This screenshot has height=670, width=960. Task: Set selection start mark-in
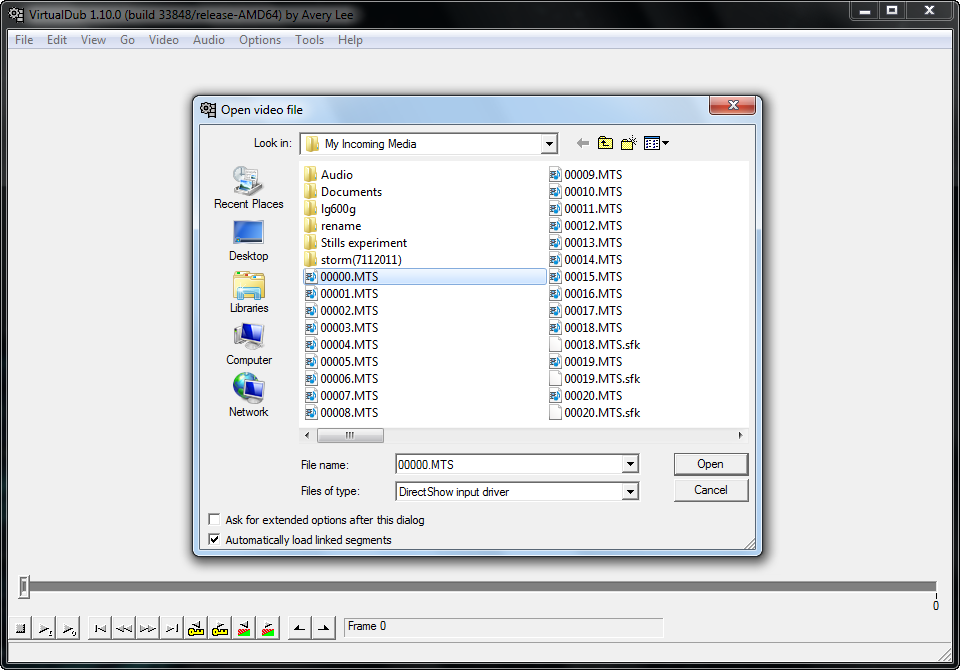coord(299,628)
